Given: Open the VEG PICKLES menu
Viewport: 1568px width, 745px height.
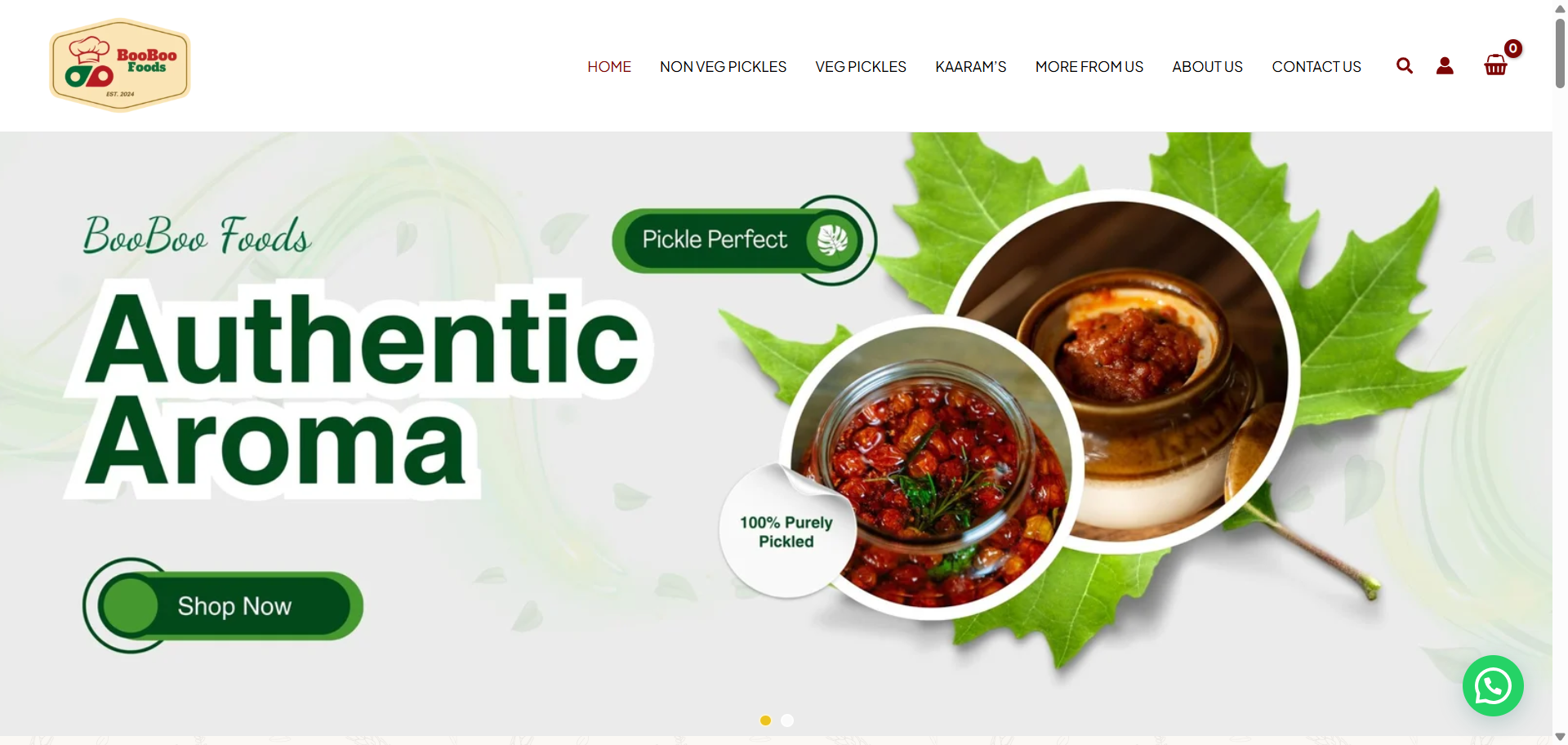Looking at the screenshot, I should [x=861, y=67].
